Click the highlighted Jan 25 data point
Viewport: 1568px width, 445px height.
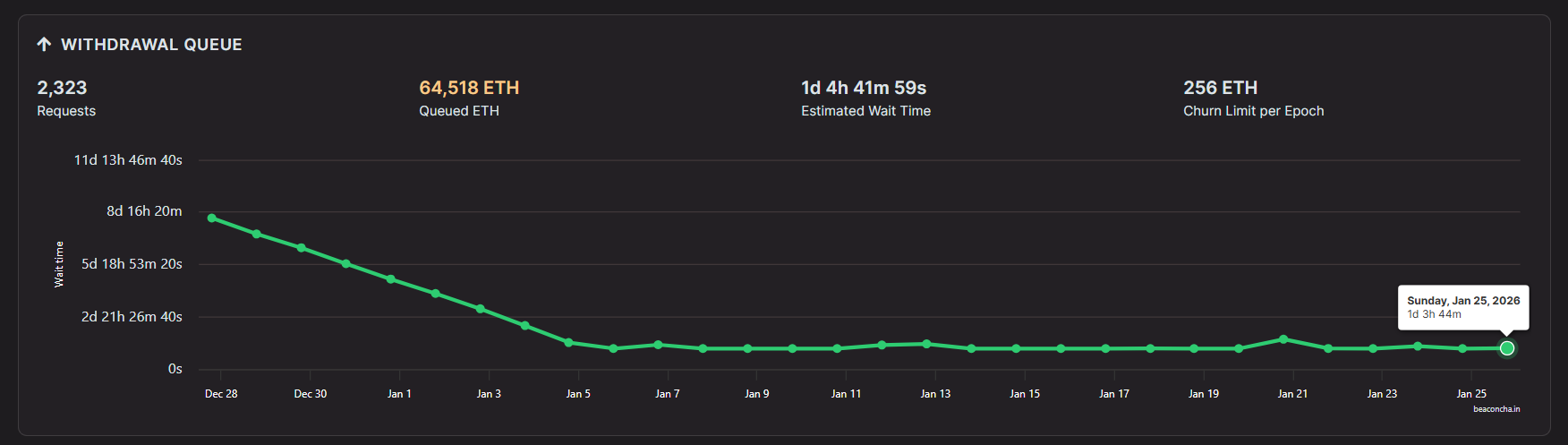pyautogui.click(x=1507, y=348)
